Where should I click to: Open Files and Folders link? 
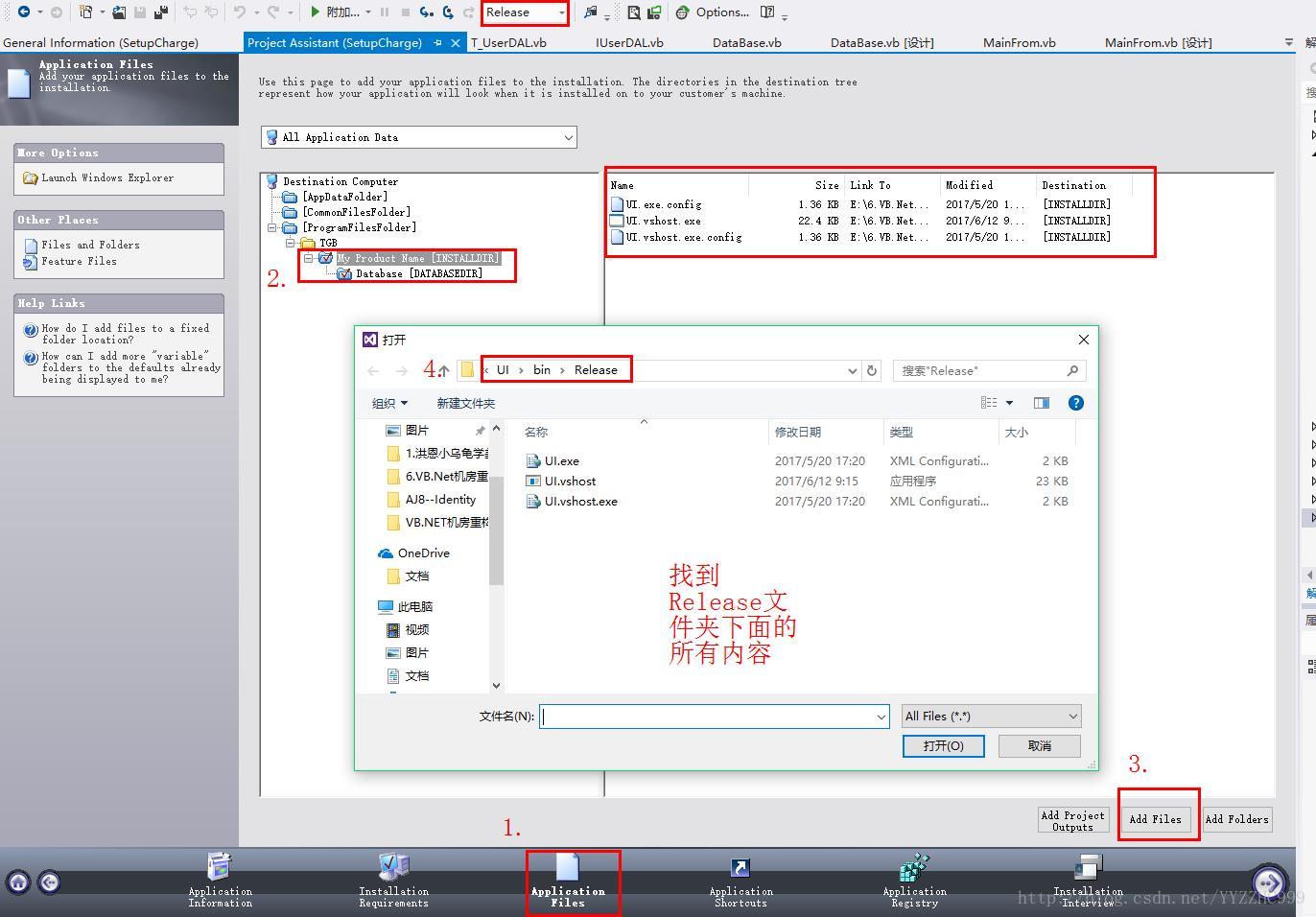coord(90,245)
